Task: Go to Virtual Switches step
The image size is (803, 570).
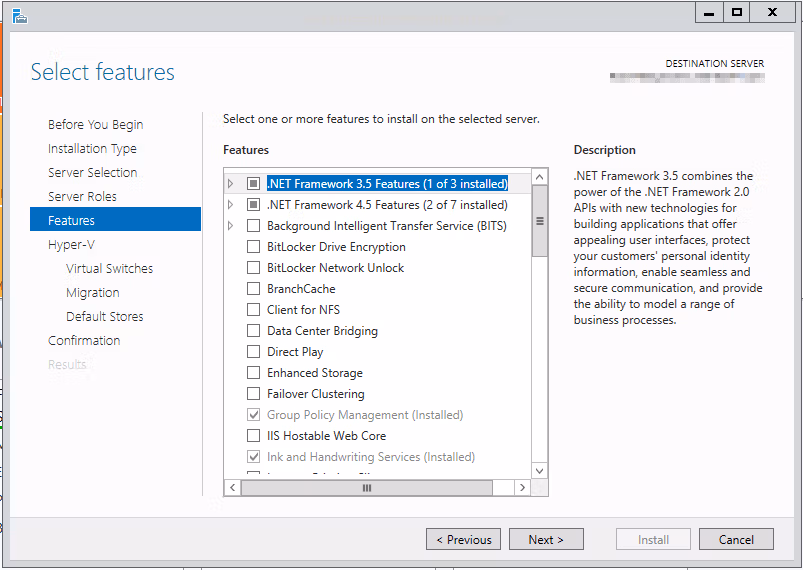Action: [109, 269]
